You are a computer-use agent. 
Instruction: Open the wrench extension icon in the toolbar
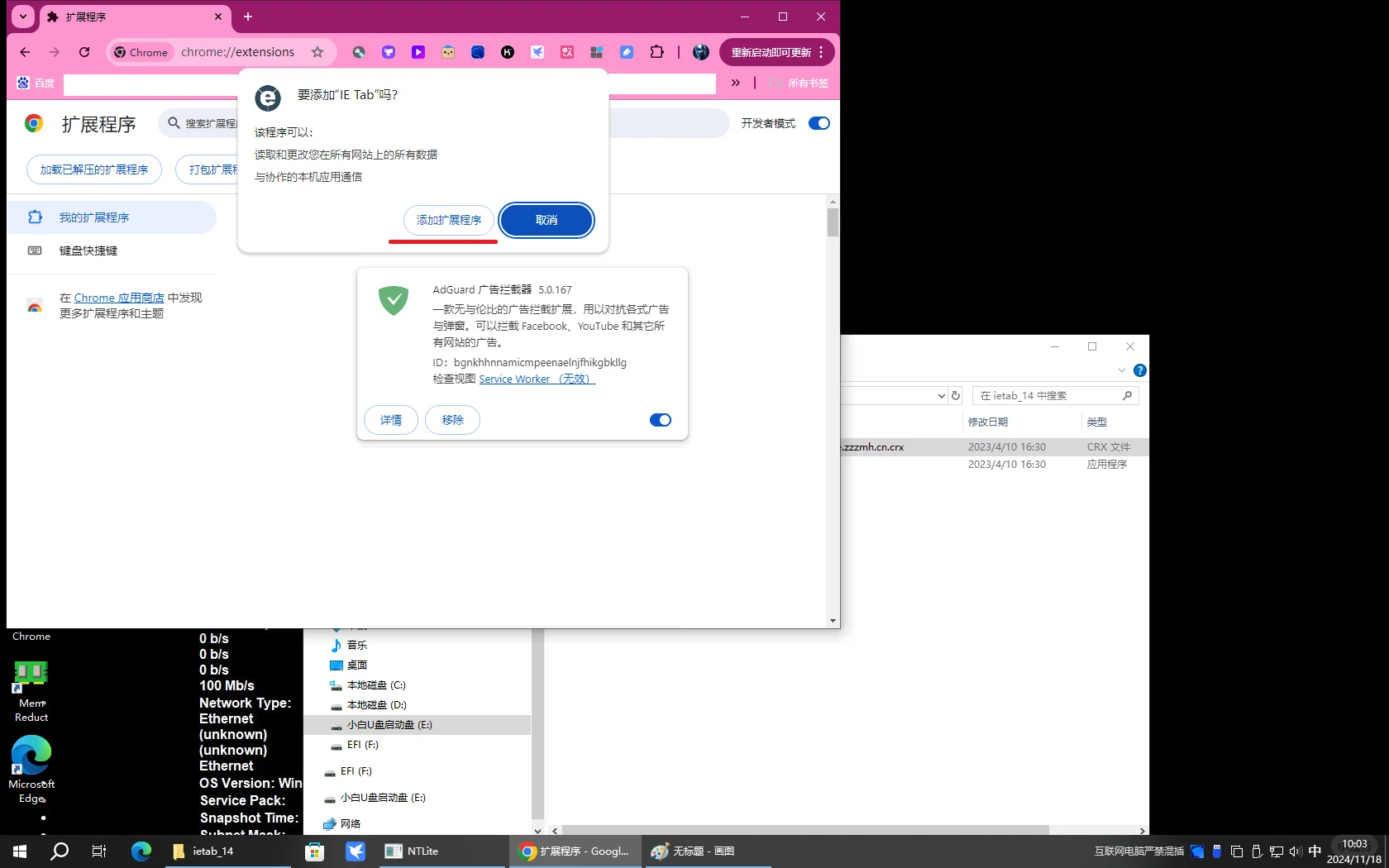(x=359, y=52)
